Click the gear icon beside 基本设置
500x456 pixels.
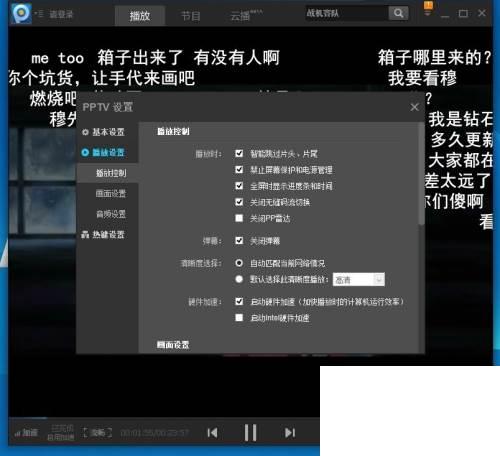(85, 132)
